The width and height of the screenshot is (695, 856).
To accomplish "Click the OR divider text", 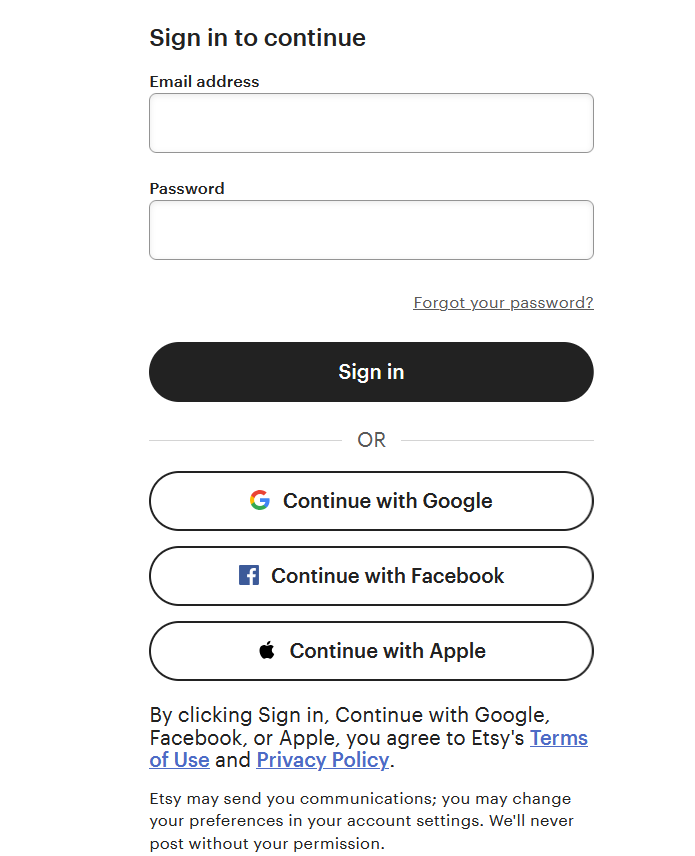I will [371, 440].
